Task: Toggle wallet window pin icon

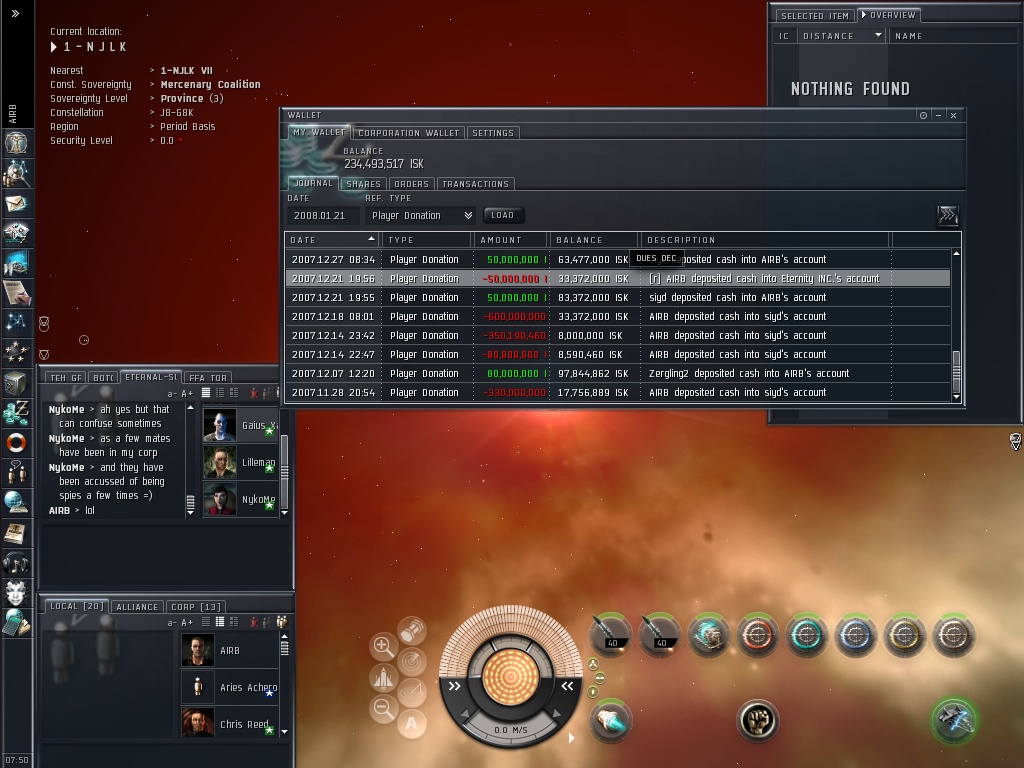Action: 923,115
